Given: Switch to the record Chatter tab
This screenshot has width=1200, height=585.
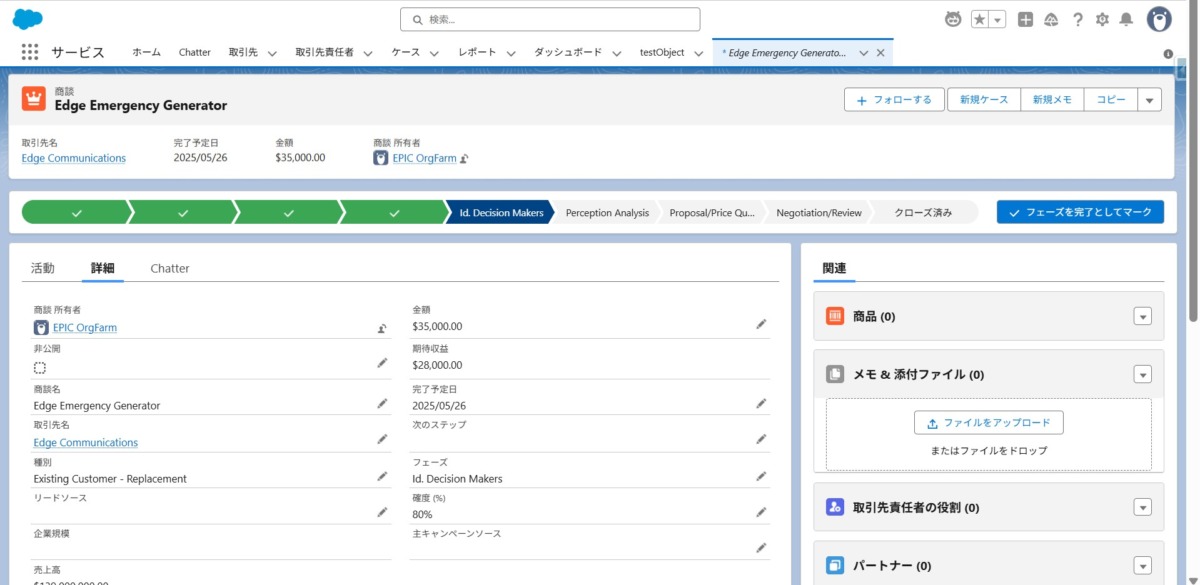Looking at the screenshot, I should pyautogui.click(x=170, y=268).
